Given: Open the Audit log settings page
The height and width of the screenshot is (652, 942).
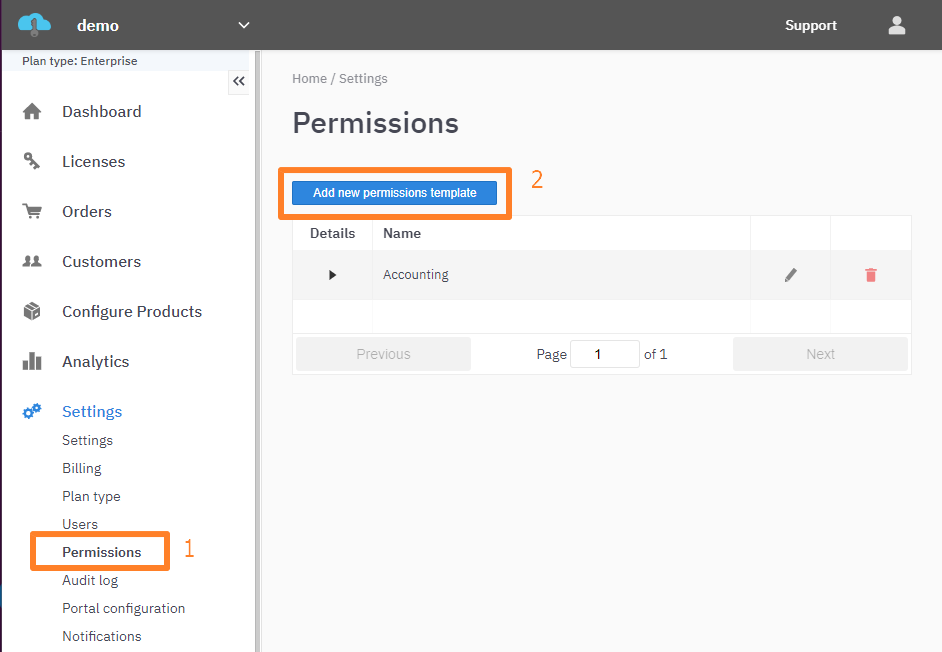Looking at the screenshot, I should click(90, 580).
